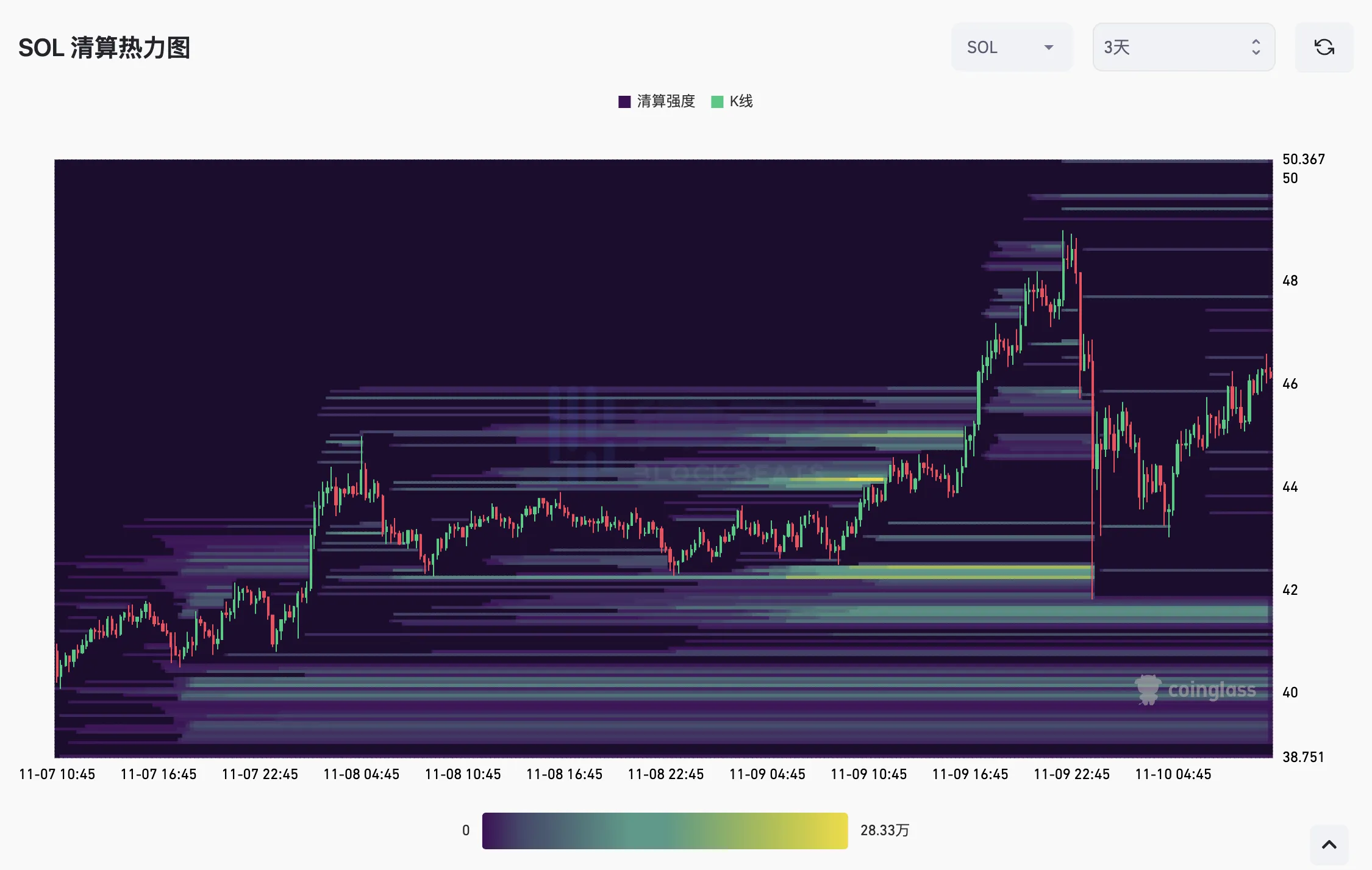
Task: Click the coinglass watermark logo
Action: coord(1196,690)
